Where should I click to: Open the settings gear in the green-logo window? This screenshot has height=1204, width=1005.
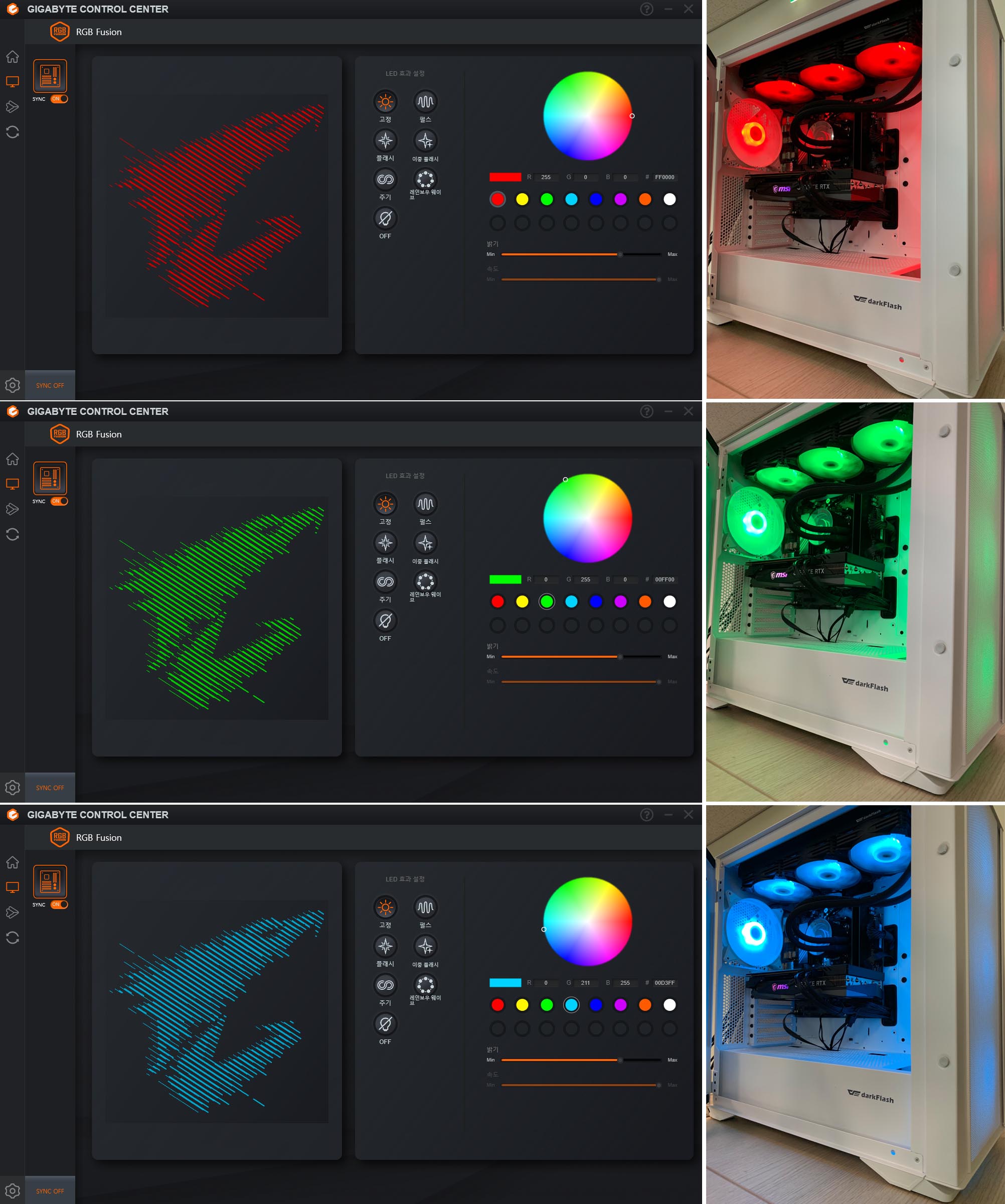tap(13, 788)
